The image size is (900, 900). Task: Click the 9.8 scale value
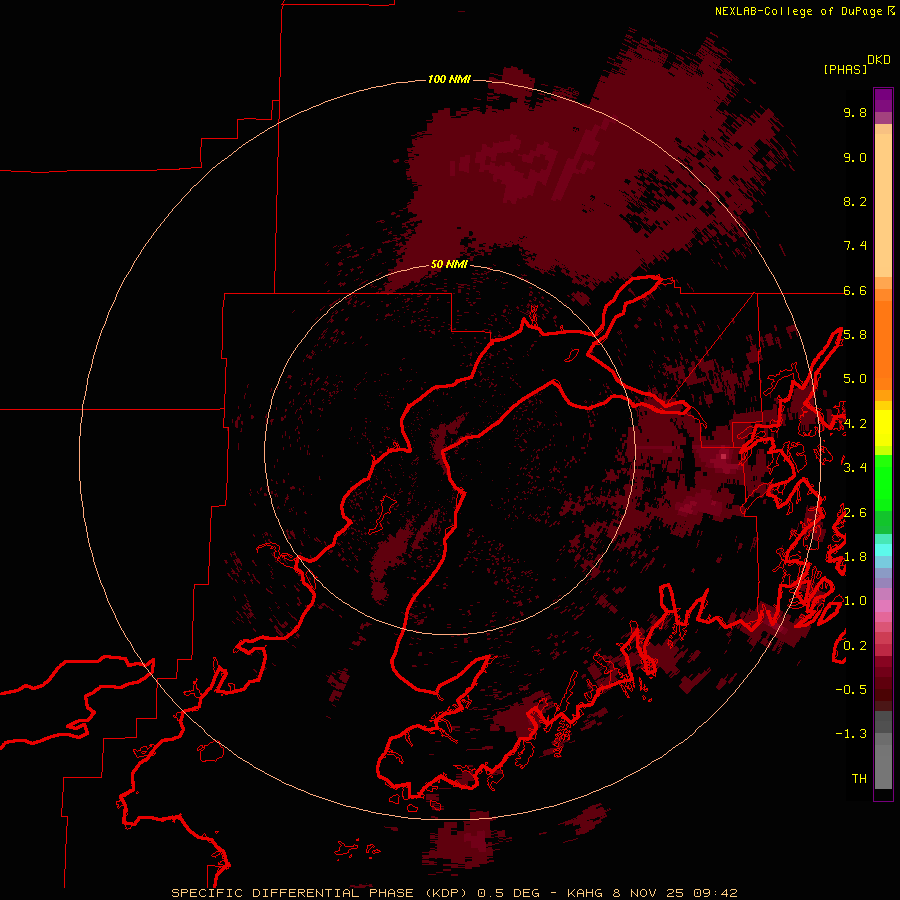[855, 112]
